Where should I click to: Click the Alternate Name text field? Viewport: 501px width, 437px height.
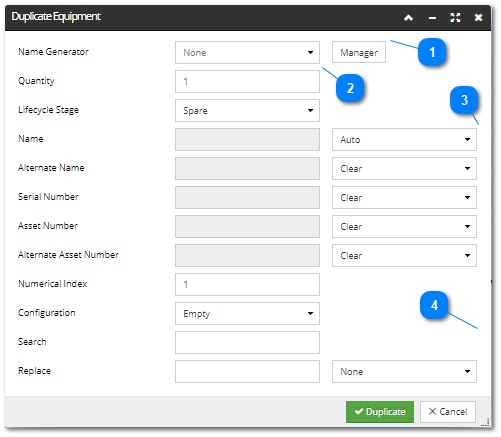247,168
